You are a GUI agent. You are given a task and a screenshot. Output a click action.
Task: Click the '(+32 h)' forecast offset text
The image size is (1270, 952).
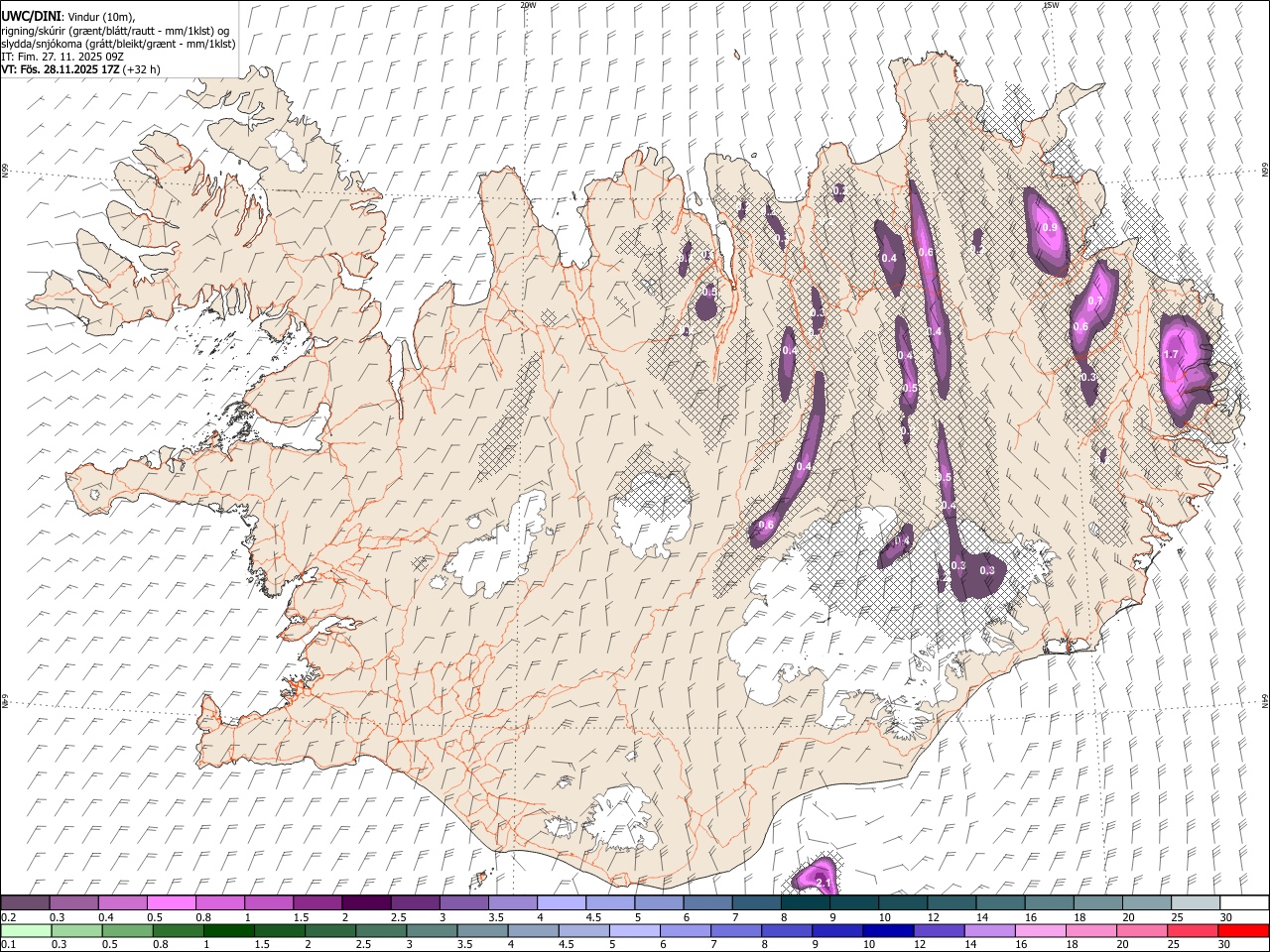(142, 69)
